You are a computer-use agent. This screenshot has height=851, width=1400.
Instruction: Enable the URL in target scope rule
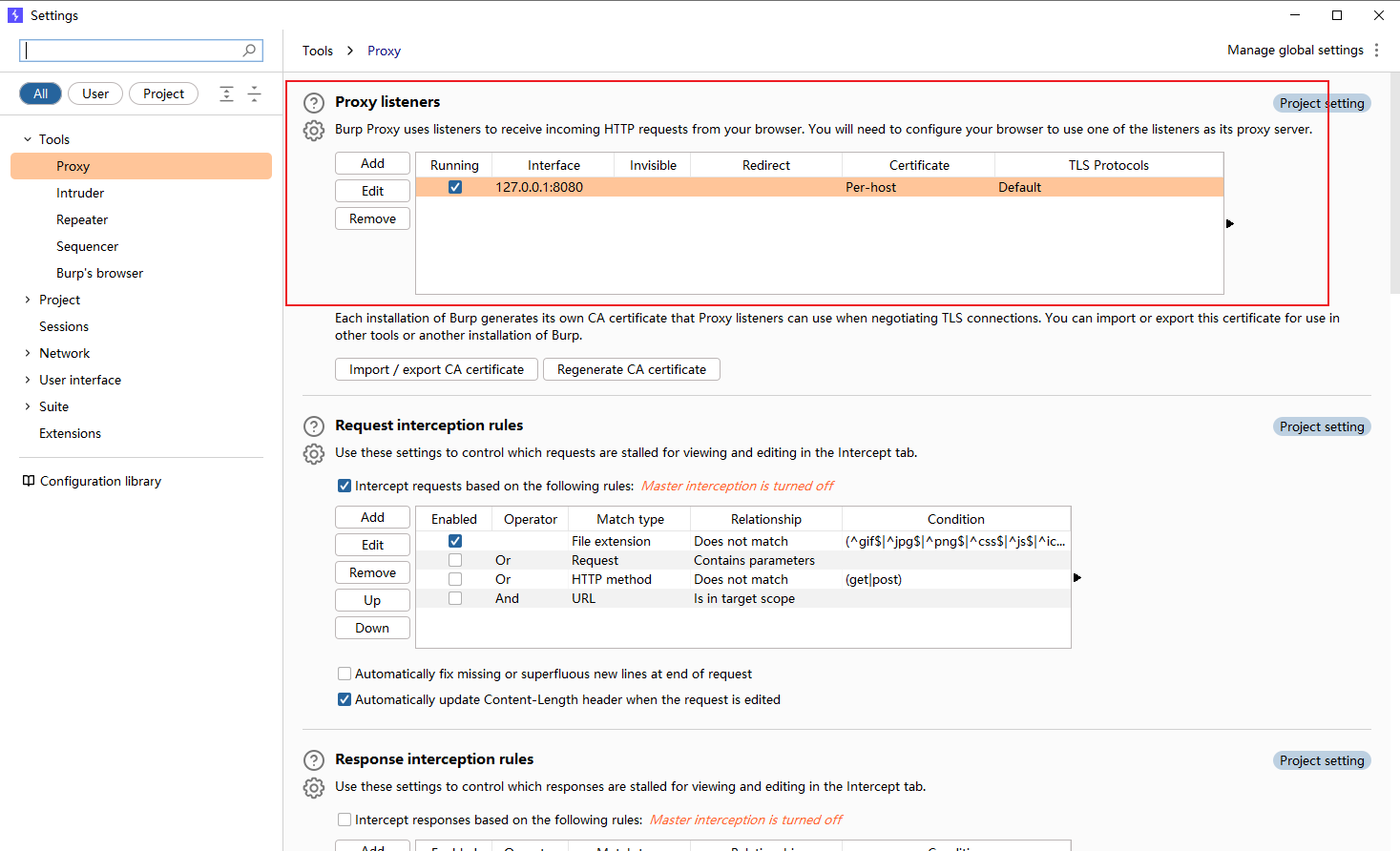click(455, 598)
